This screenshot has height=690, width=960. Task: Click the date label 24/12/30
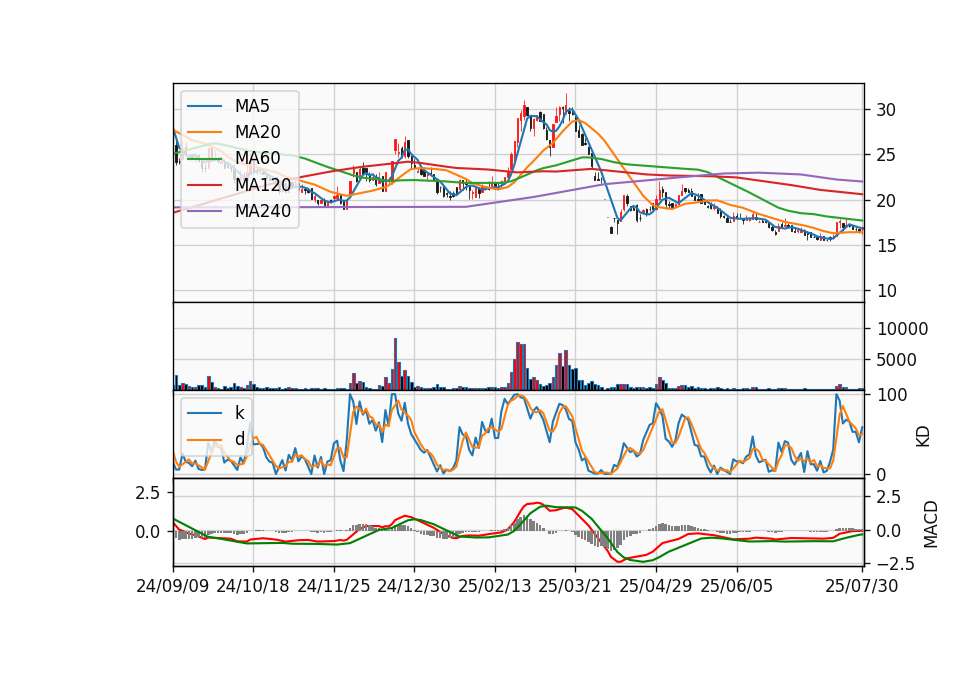tap(414, 586)
